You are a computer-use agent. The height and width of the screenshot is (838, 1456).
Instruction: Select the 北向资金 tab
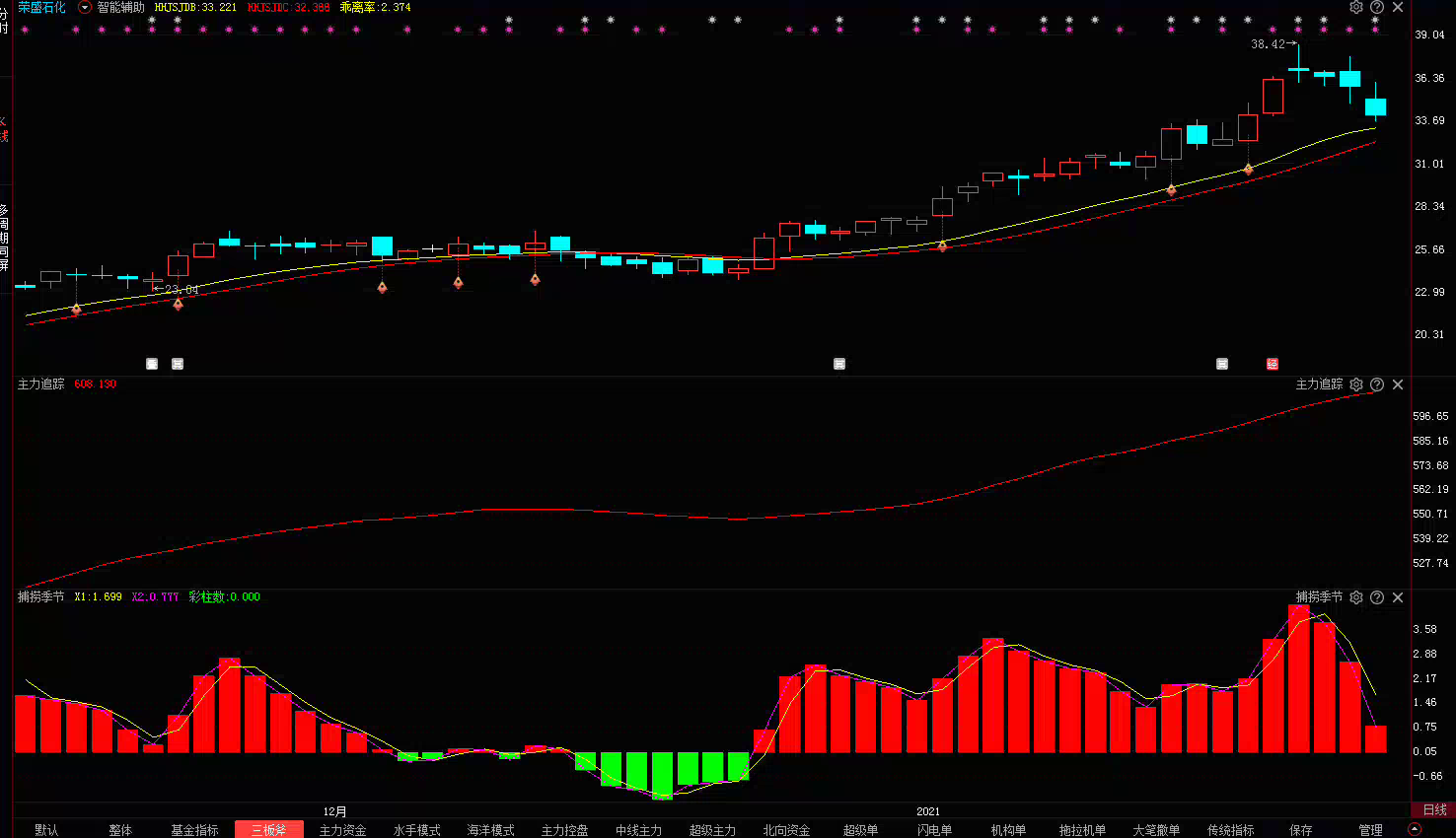(786, 830)
